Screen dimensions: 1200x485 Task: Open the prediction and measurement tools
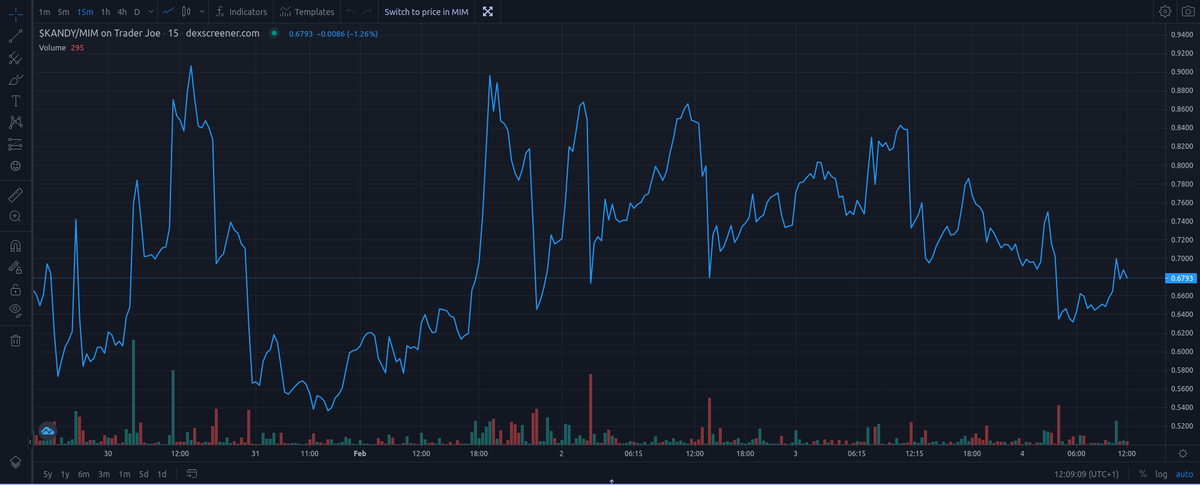tap(15, 144)
